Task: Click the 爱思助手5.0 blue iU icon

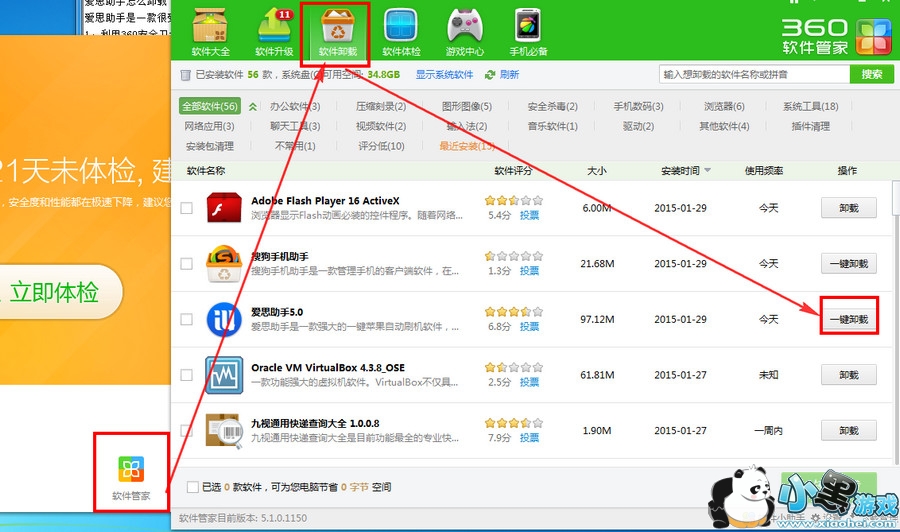Action: 224,319
